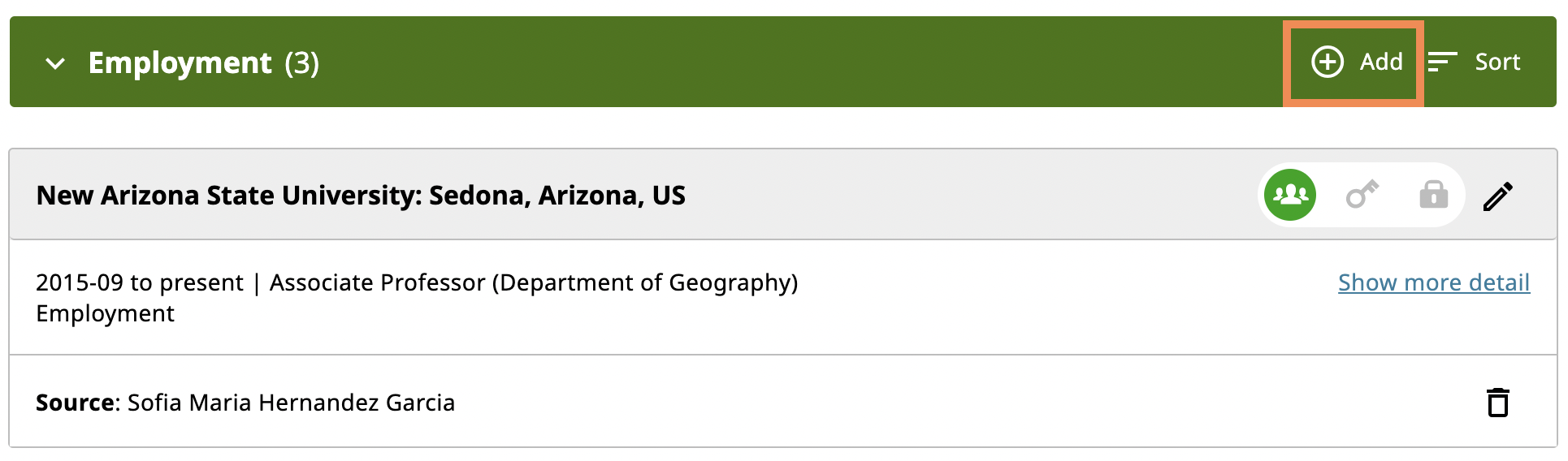The image size is (1568, 461).
Task: Click the Add text label
Action: coord(1381,62)
